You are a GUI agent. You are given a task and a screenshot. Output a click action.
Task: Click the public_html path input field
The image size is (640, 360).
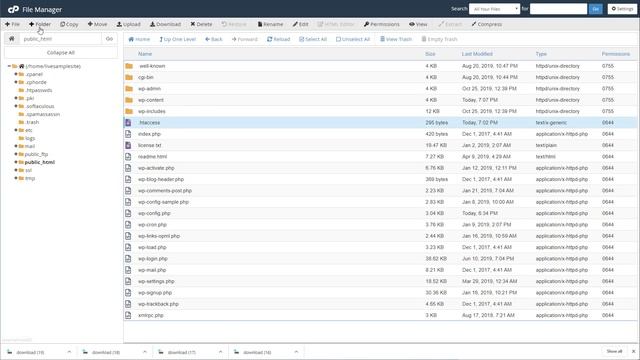click(x=60, y=39)
